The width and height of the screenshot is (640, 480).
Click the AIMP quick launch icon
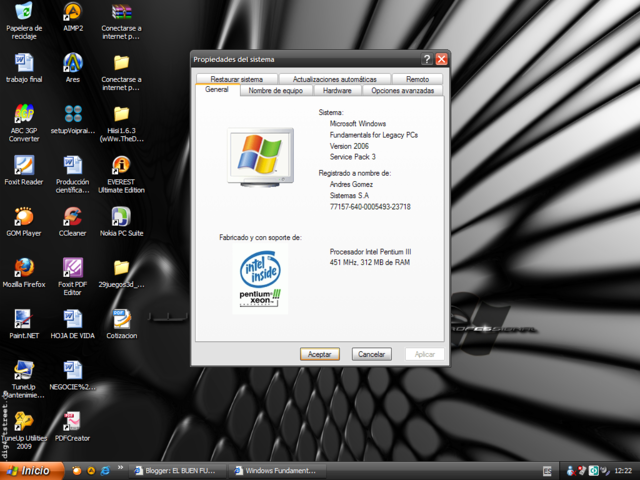[91, 471]
